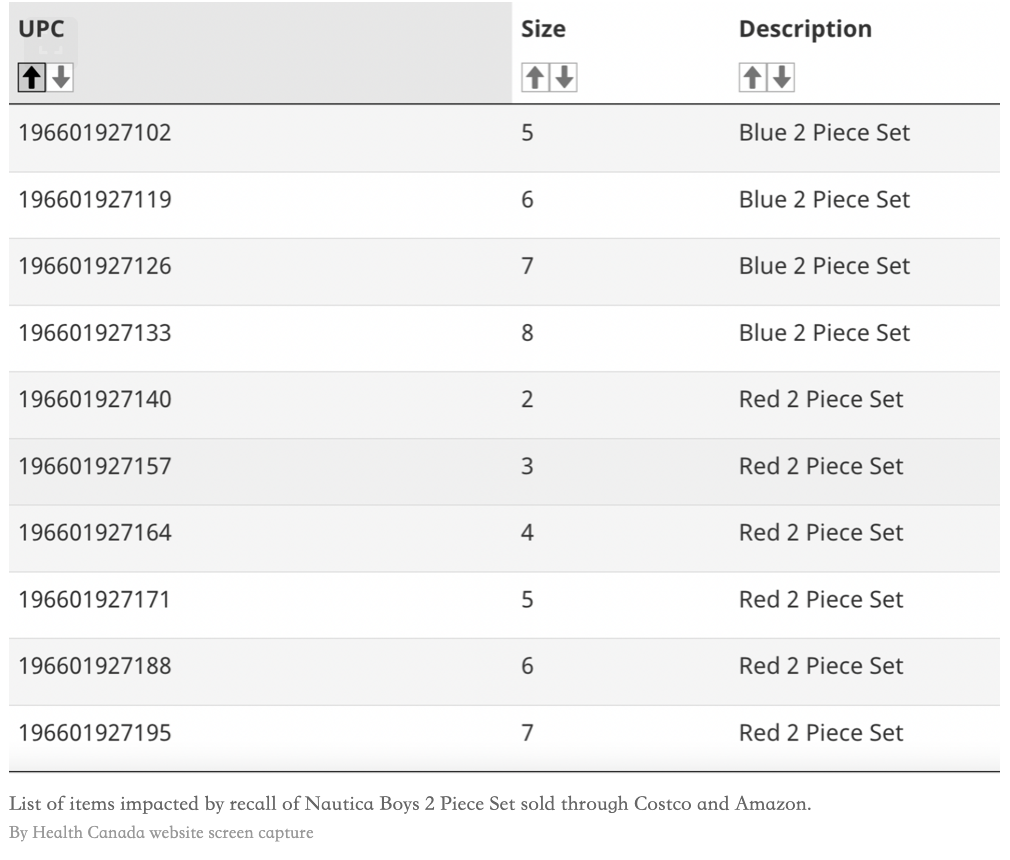Sort UPC column descending arrow

click(x=61, y=77)
